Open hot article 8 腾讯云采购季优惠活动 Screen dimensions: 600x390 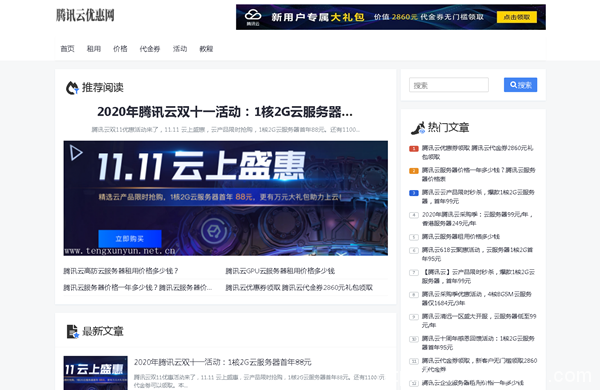(476, 299)
